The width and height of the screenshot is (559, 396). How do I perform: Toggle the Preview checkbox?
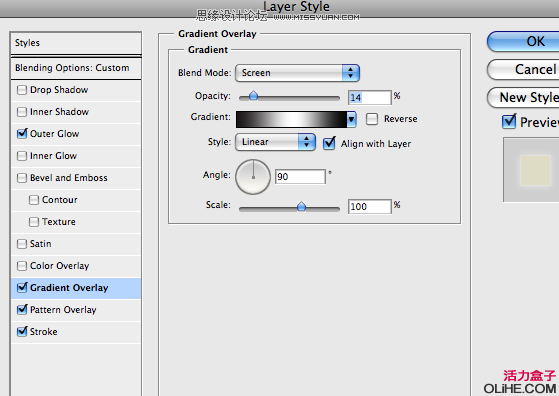pos(509,122)
